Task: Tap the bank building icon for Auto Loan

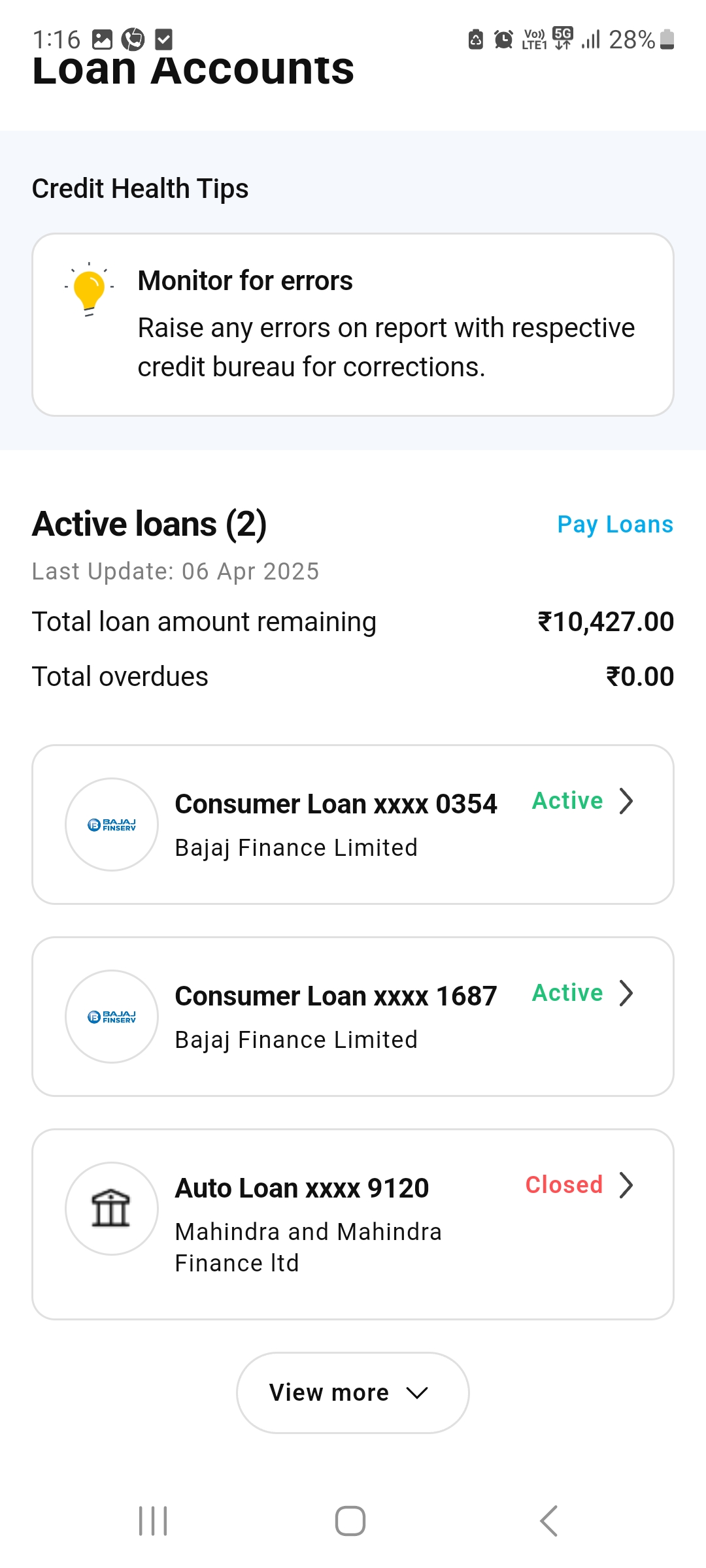Action: tap(112, 1209)
